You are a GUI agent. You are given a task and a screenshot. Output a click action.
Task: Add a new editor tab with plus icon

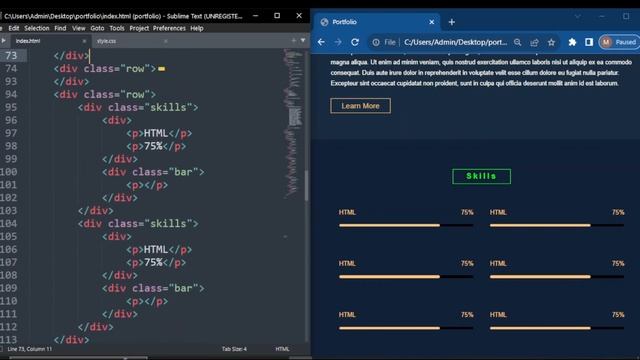(293, 40)
